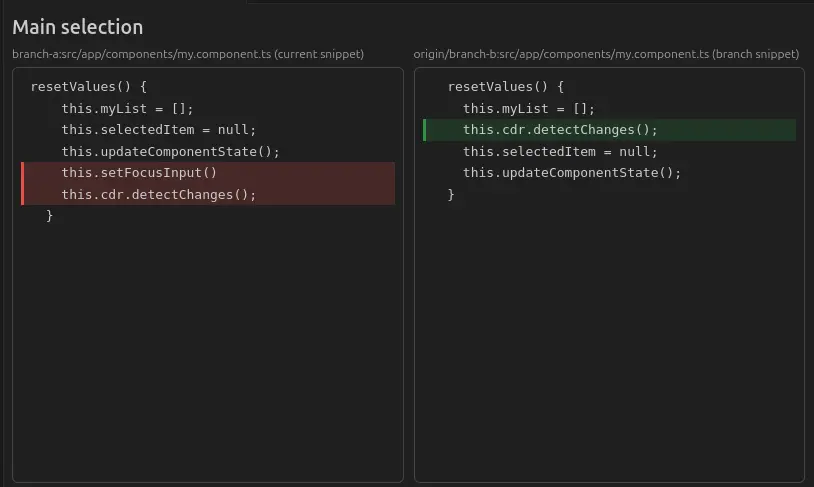Click 'resetValues() {' in the current snippet
814x487 pixels.
[x=89, y=87]
